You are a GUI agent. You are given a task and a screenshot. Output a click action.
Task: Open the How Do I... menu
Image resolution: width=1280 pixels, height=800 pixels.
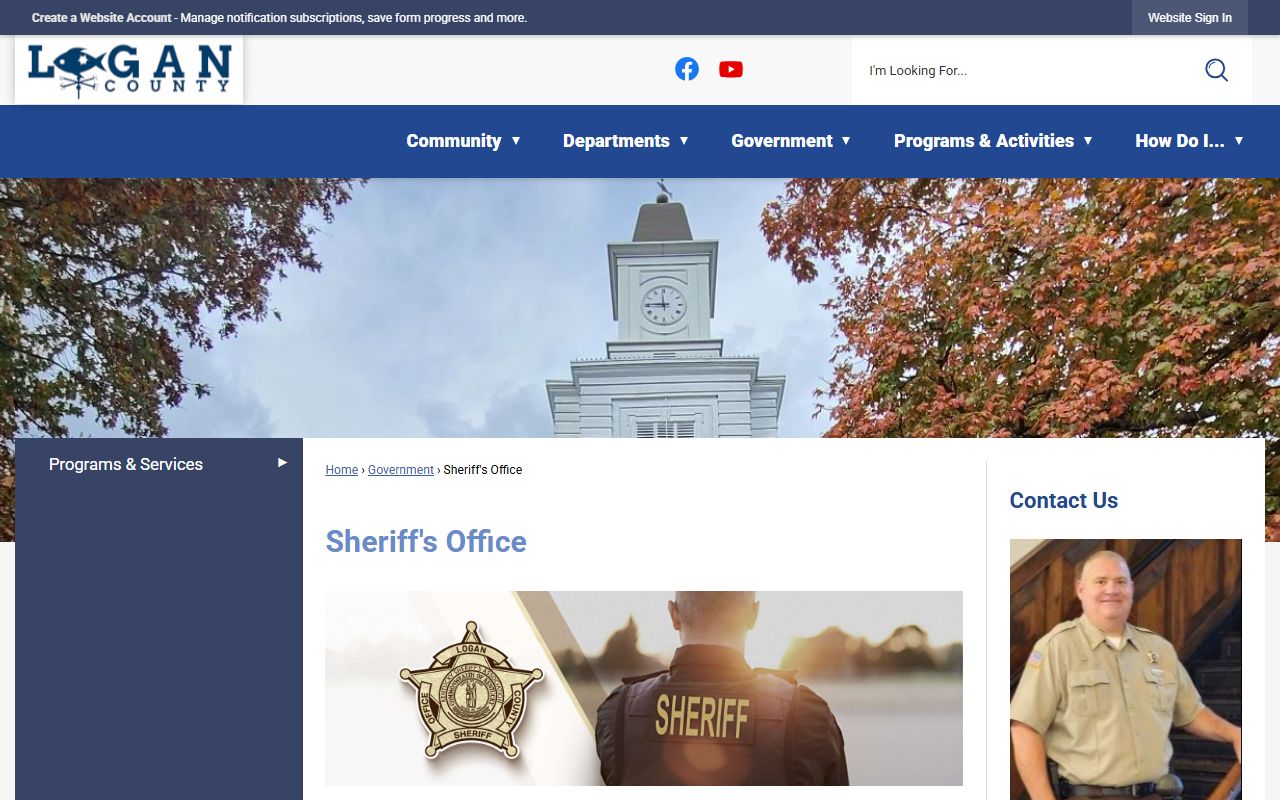point(1180,141)
